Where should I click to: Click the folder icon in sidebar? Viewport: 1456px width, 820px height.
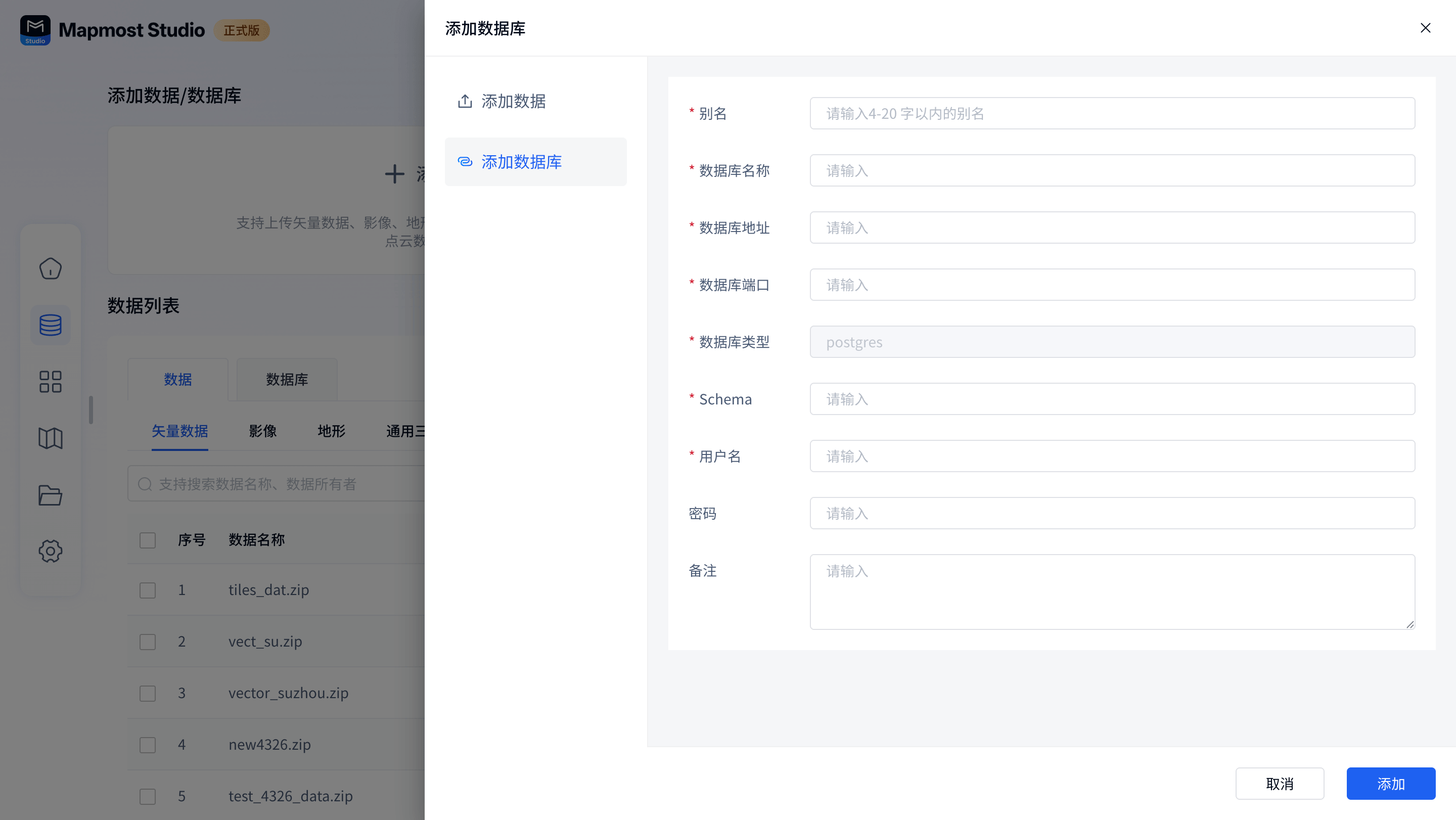point(51,495)
